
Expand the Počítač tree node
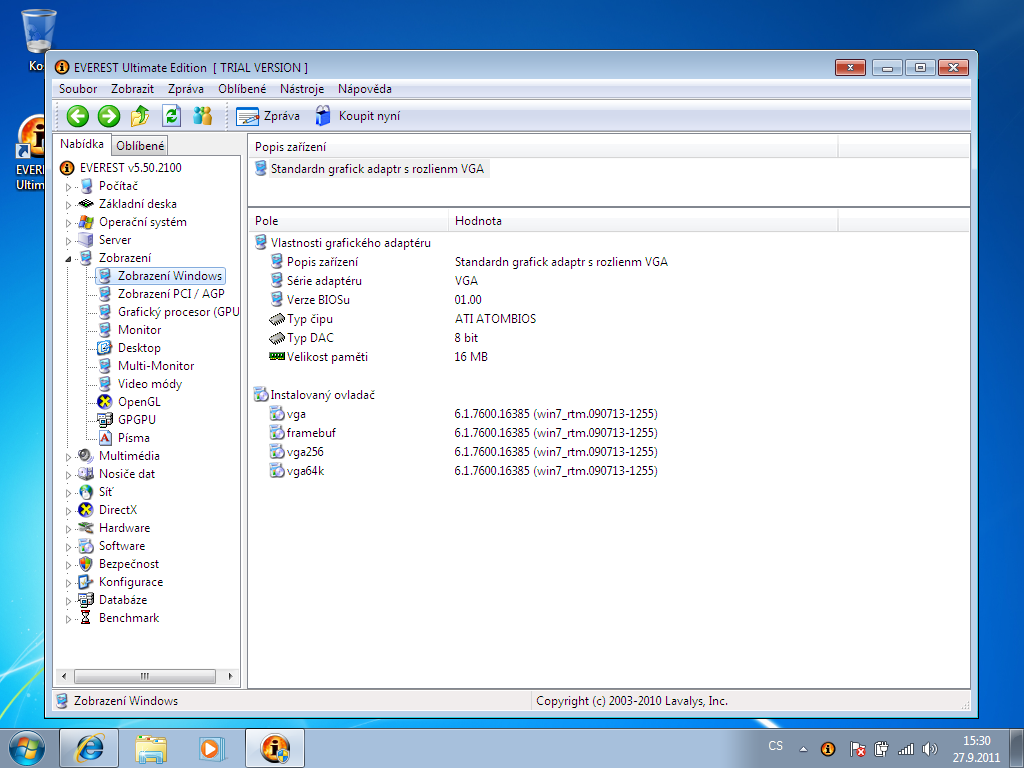[x=69, y=186]
